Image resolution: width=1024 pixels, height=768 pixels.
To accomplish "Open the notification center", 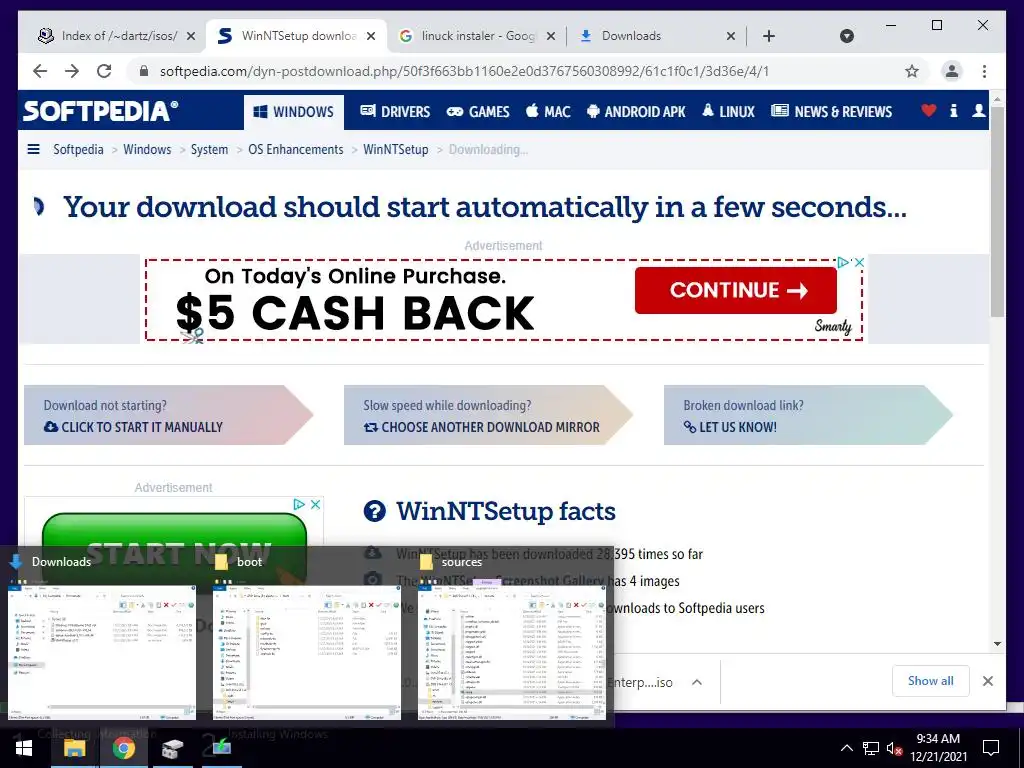I will pyautogui.click(x=991, y=748).
